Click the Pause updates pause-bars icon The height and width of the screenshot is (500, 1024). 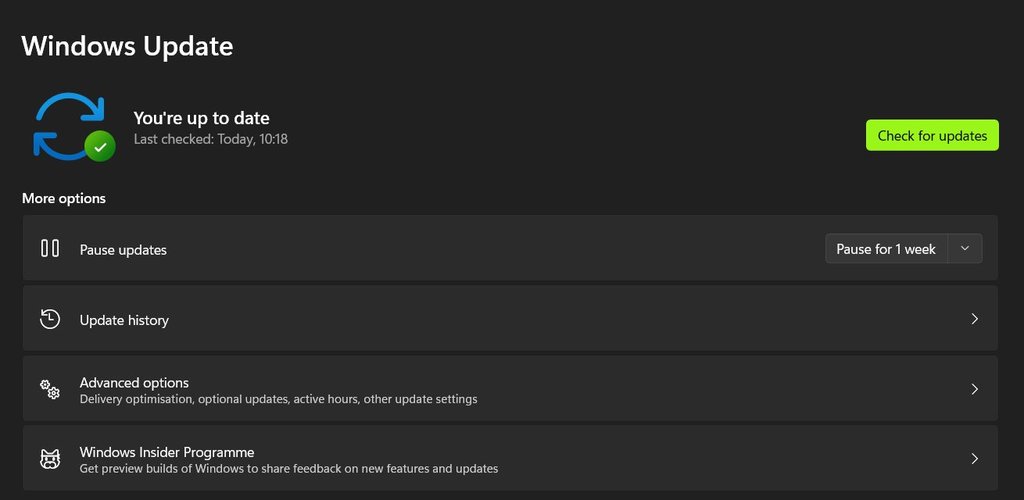pyautogui.click(x=50, y=248)
